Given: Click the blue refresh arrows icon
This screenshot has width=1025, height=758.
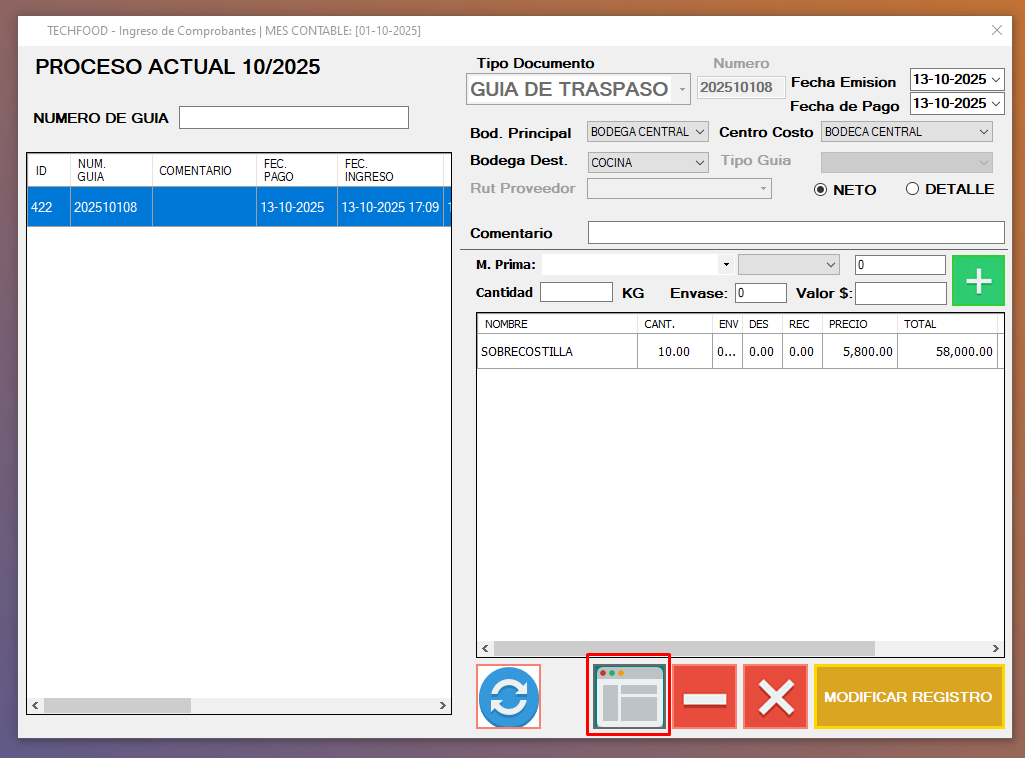Looking at the screenshot, I should coord(509,696).
